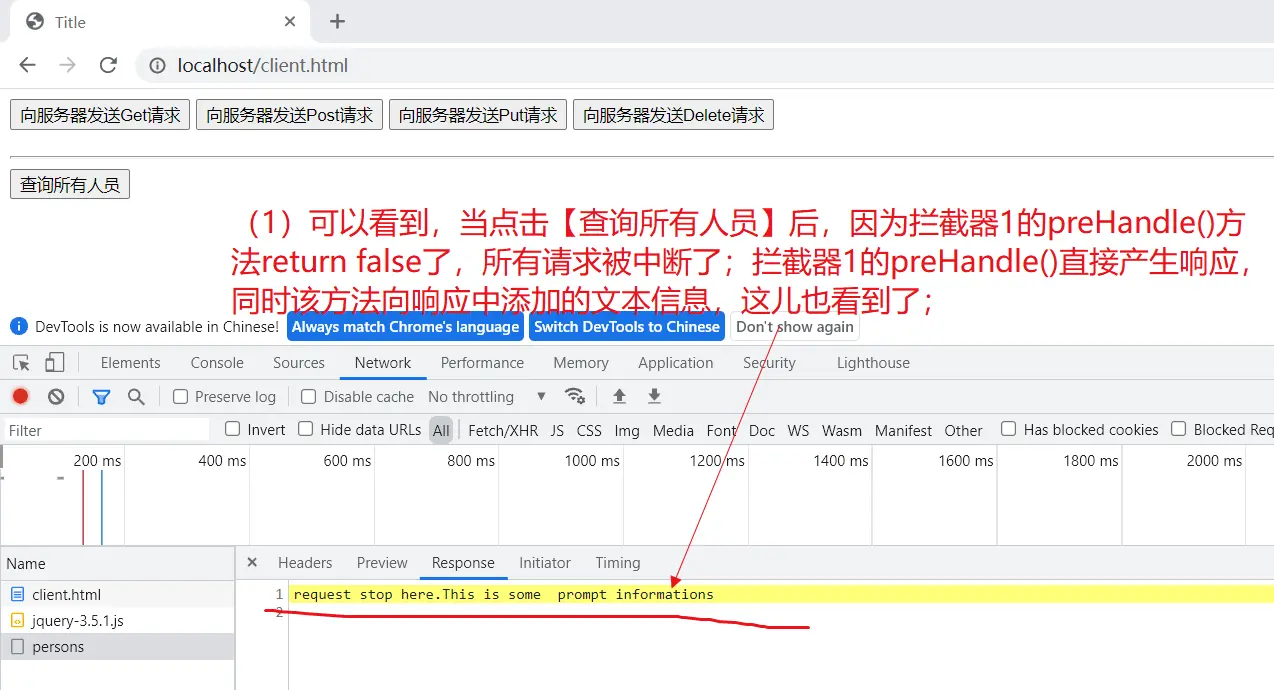Click the browser back arrow
The image size is (1274, 690).
click(x=27, y=65)
